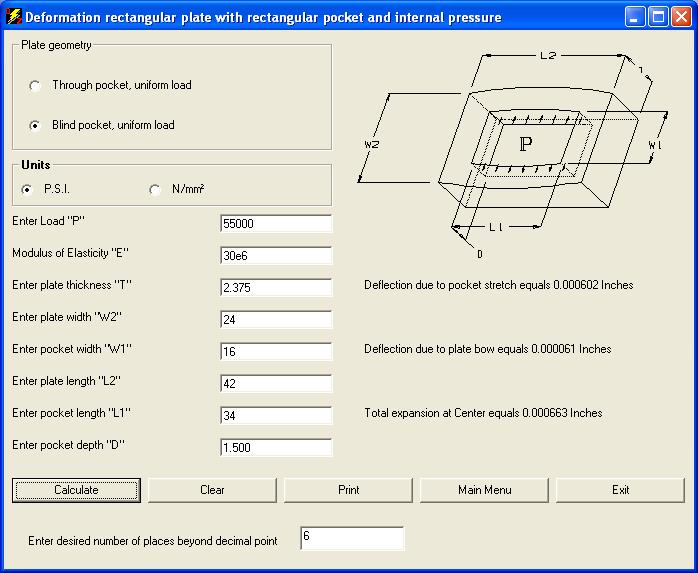Click the decimal places input field
Viewport: 698px width, 573px height.
[352, 538]
